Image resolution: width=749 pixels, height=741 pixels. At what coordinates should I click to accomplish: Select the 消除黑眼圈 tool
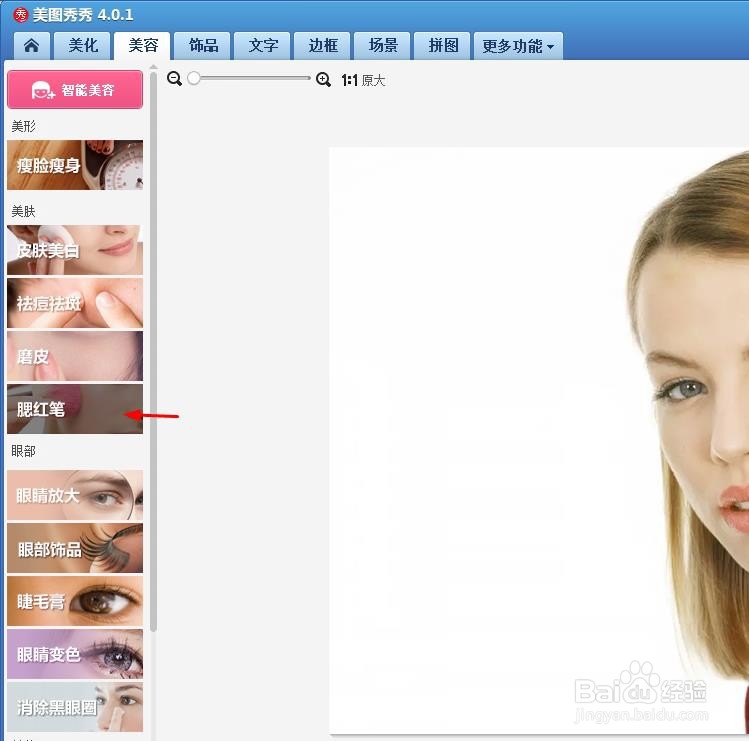coord(75,707)
